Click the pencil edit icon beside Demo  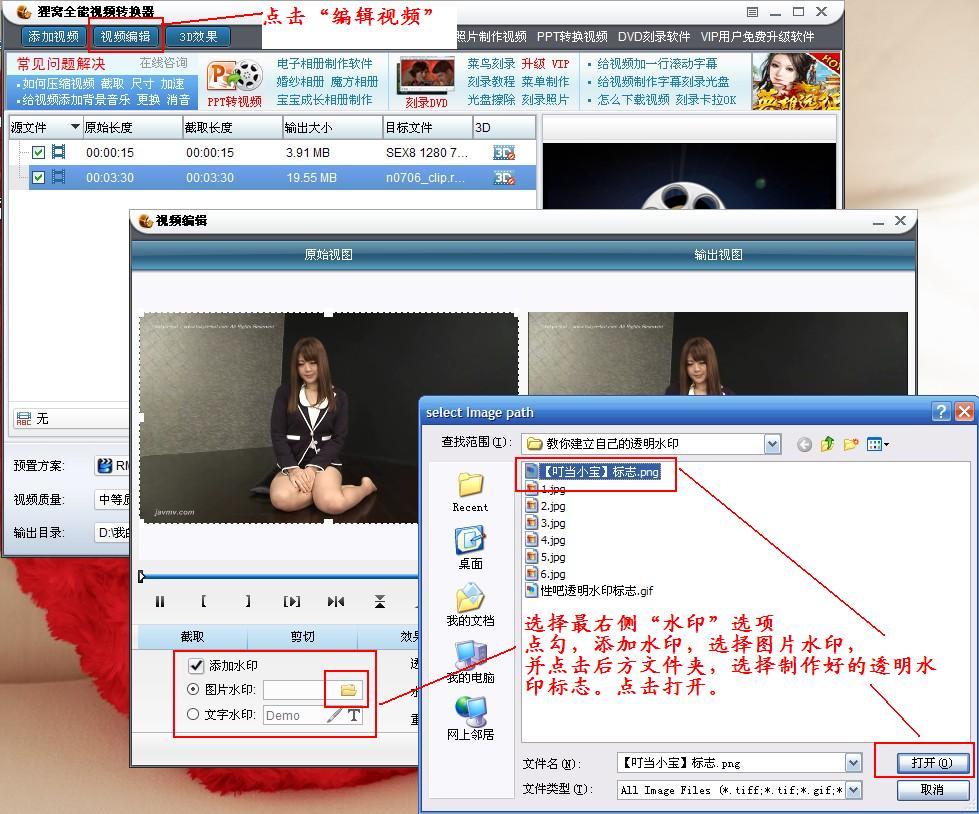[x=334, y=715]
